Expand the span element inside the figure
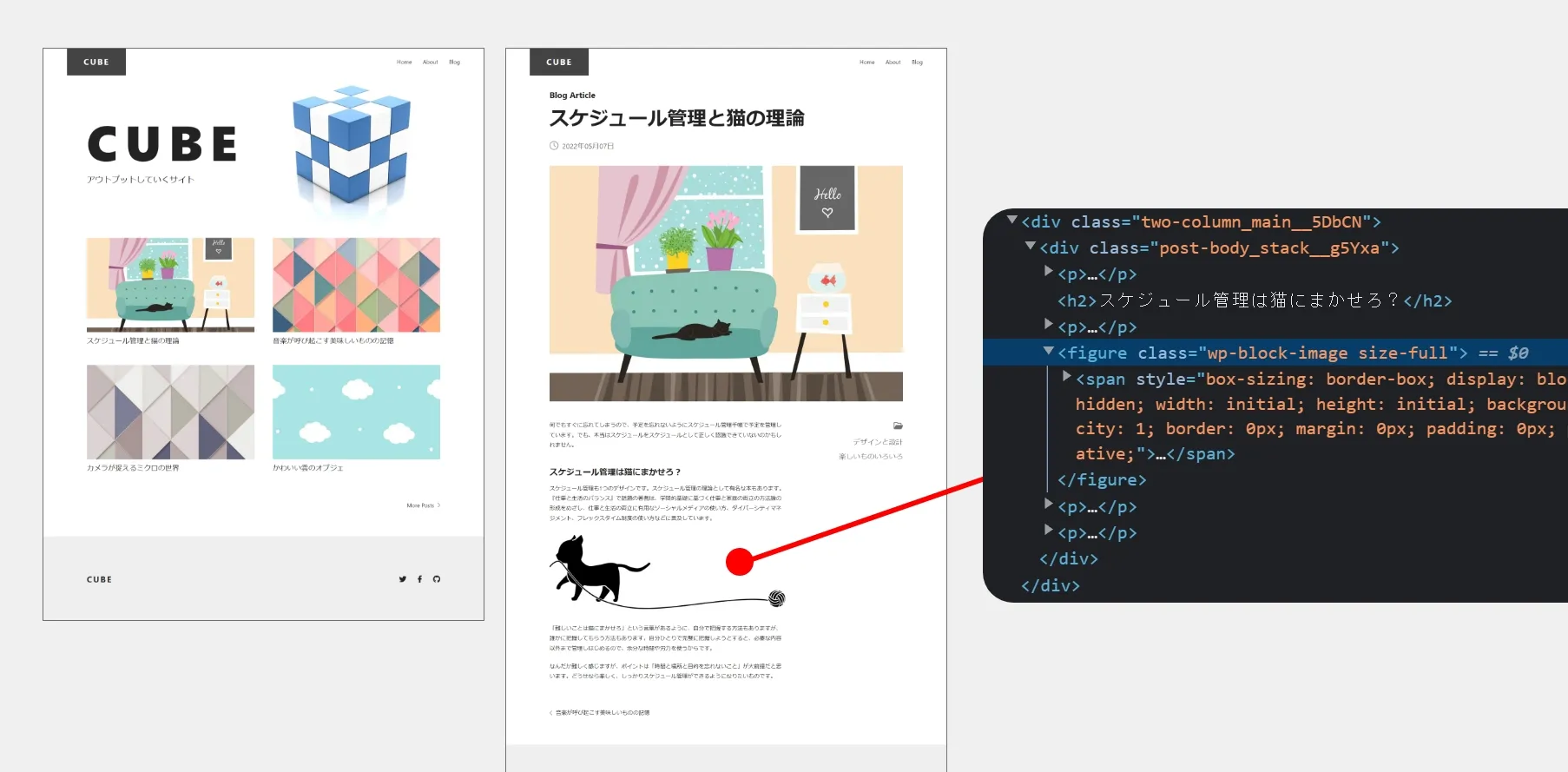 click(x=1066, y=377)
